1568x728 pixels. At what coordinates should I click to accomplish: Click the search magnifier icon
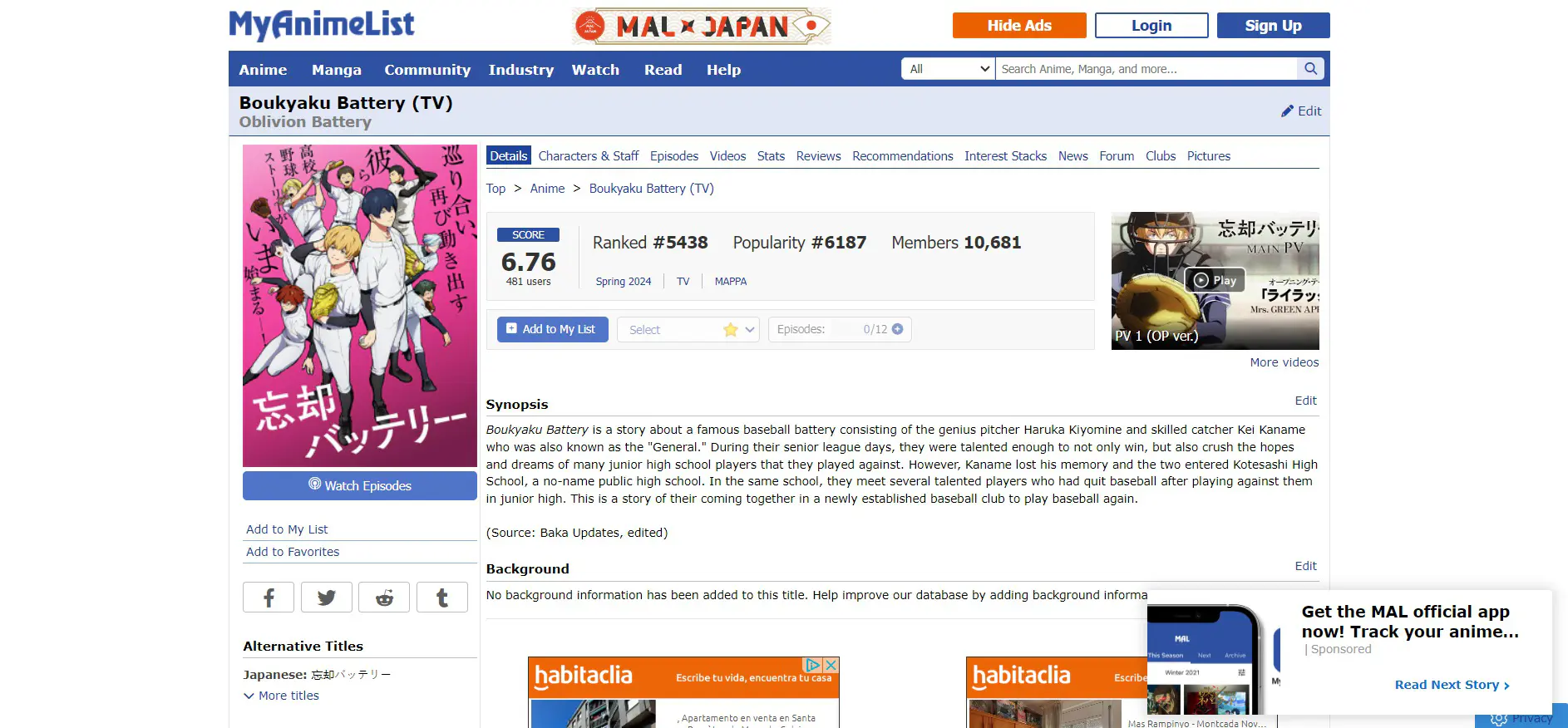click(x=1310, y=69)
